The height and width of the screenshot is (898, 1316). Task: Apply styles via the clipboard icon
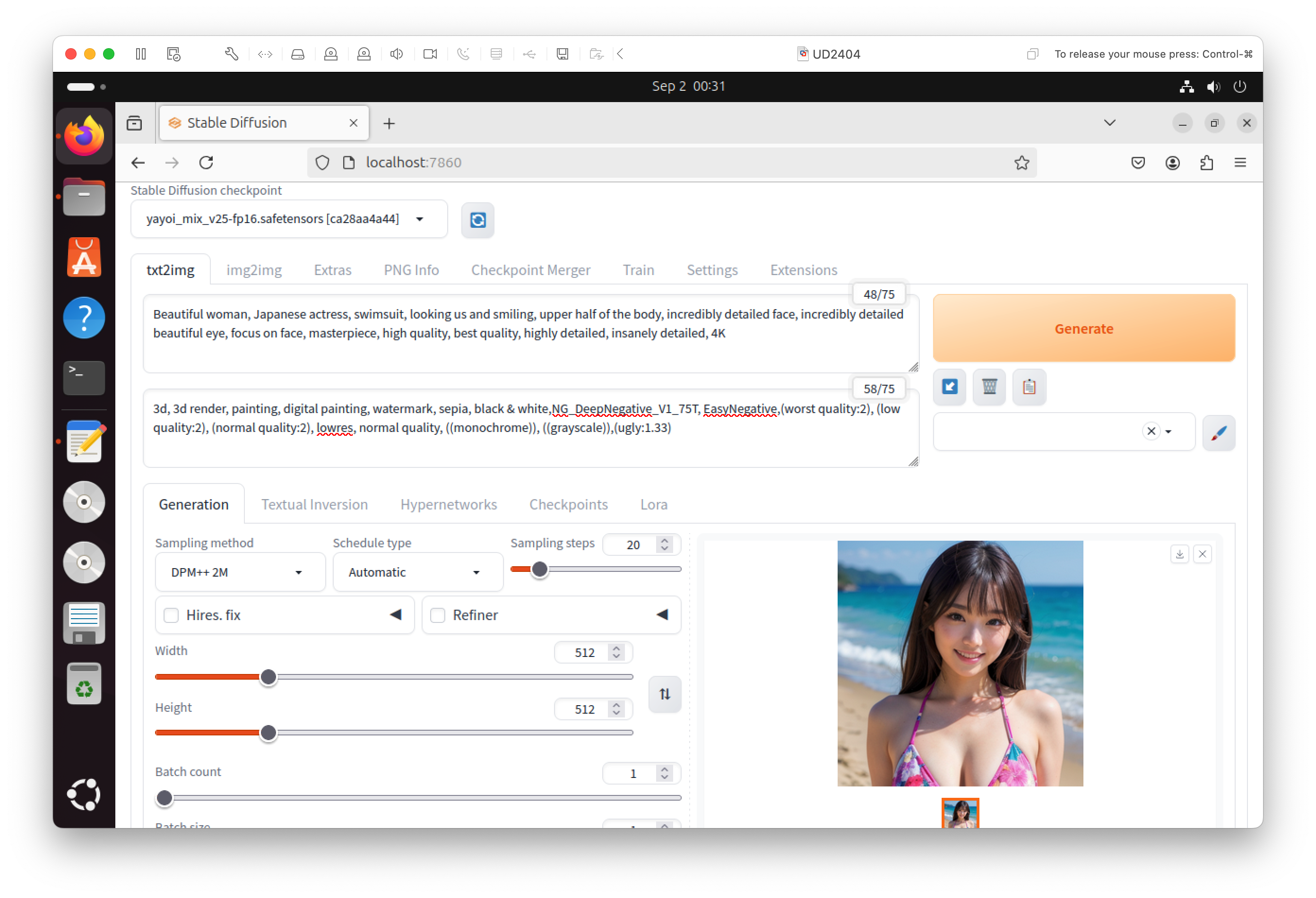click(1029, 387)
